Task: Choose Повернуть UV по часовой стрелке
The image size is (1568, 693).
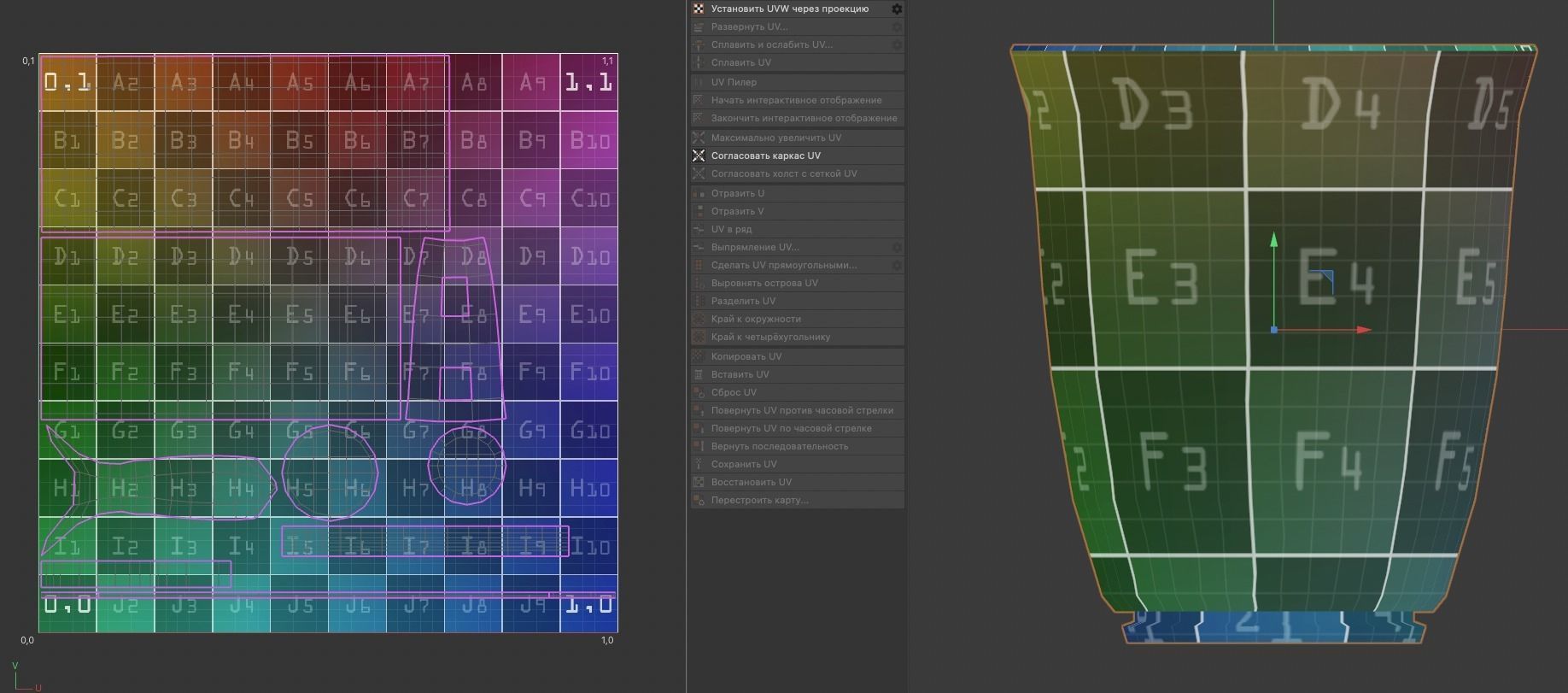Action: 798,428
